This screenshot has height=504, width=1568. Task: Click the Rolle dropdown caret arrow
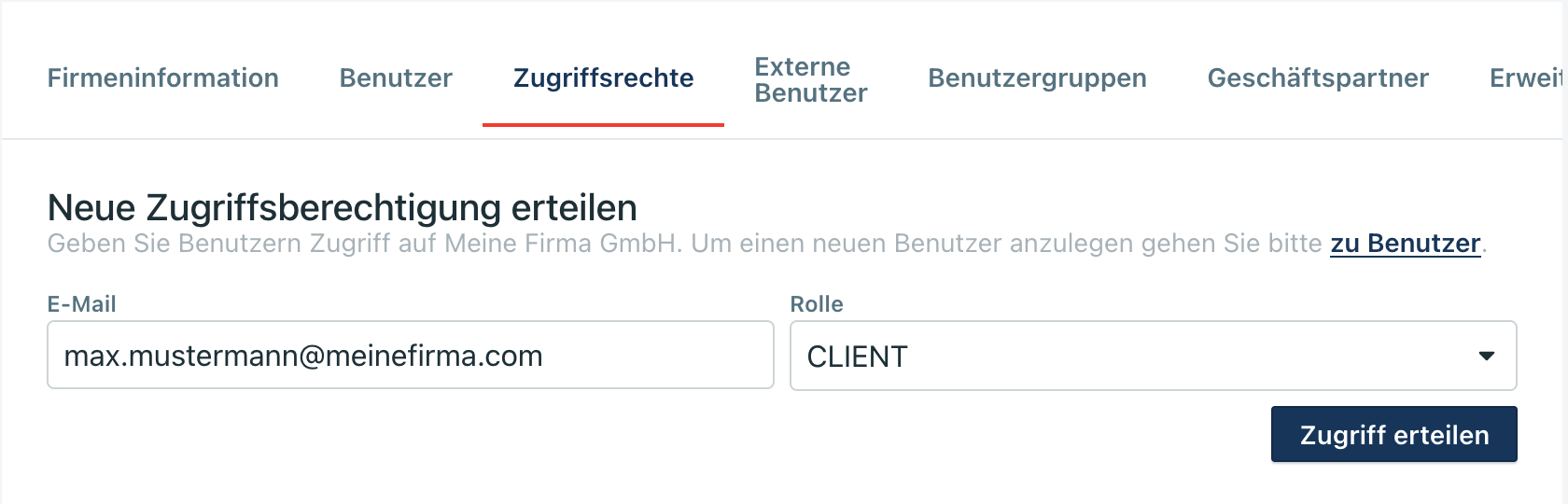1487,356
